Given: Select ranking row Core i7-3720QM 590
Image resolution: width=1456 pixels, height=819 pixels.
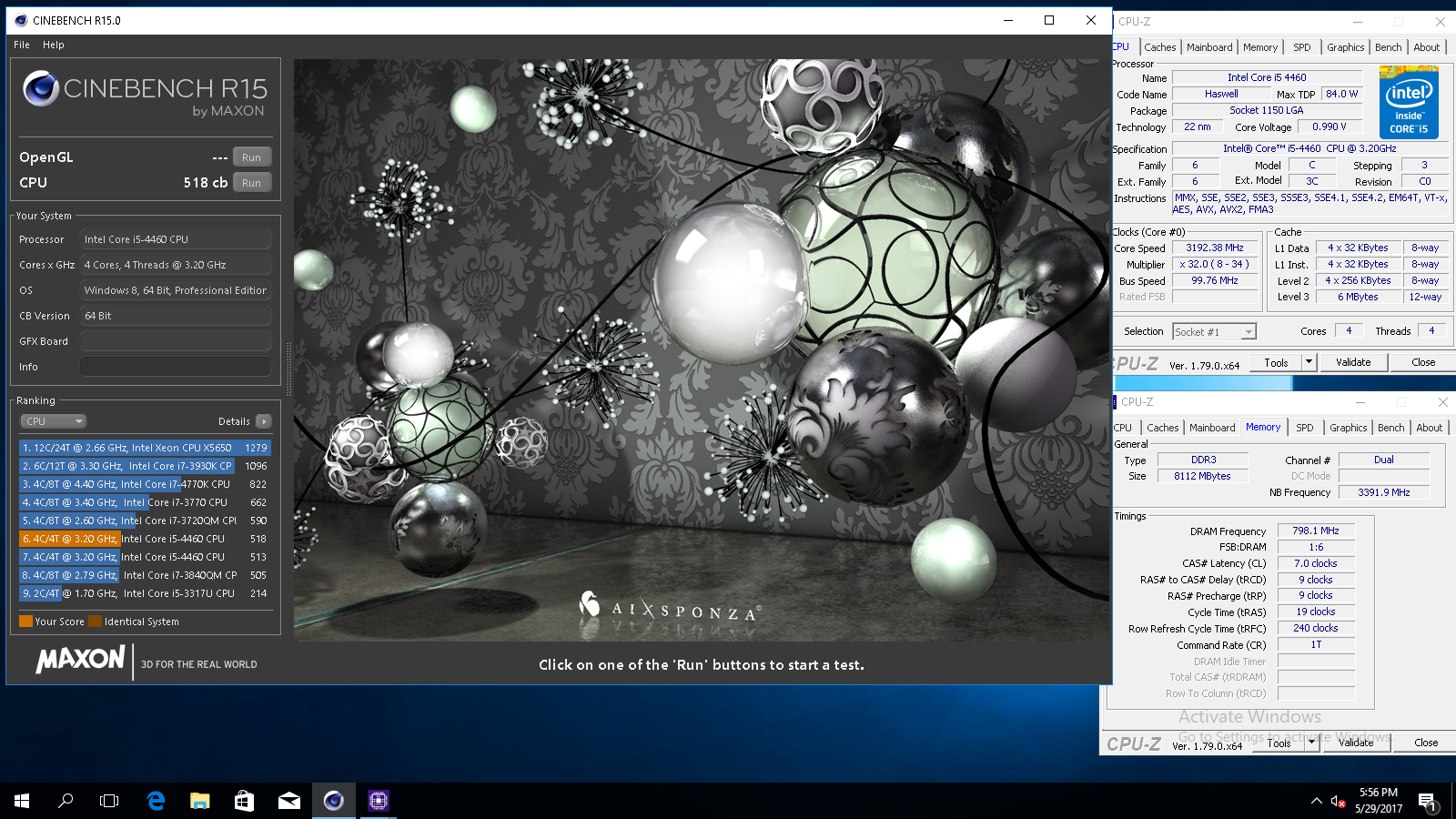Looking at the screenshot, I should [x=145, y=521].
